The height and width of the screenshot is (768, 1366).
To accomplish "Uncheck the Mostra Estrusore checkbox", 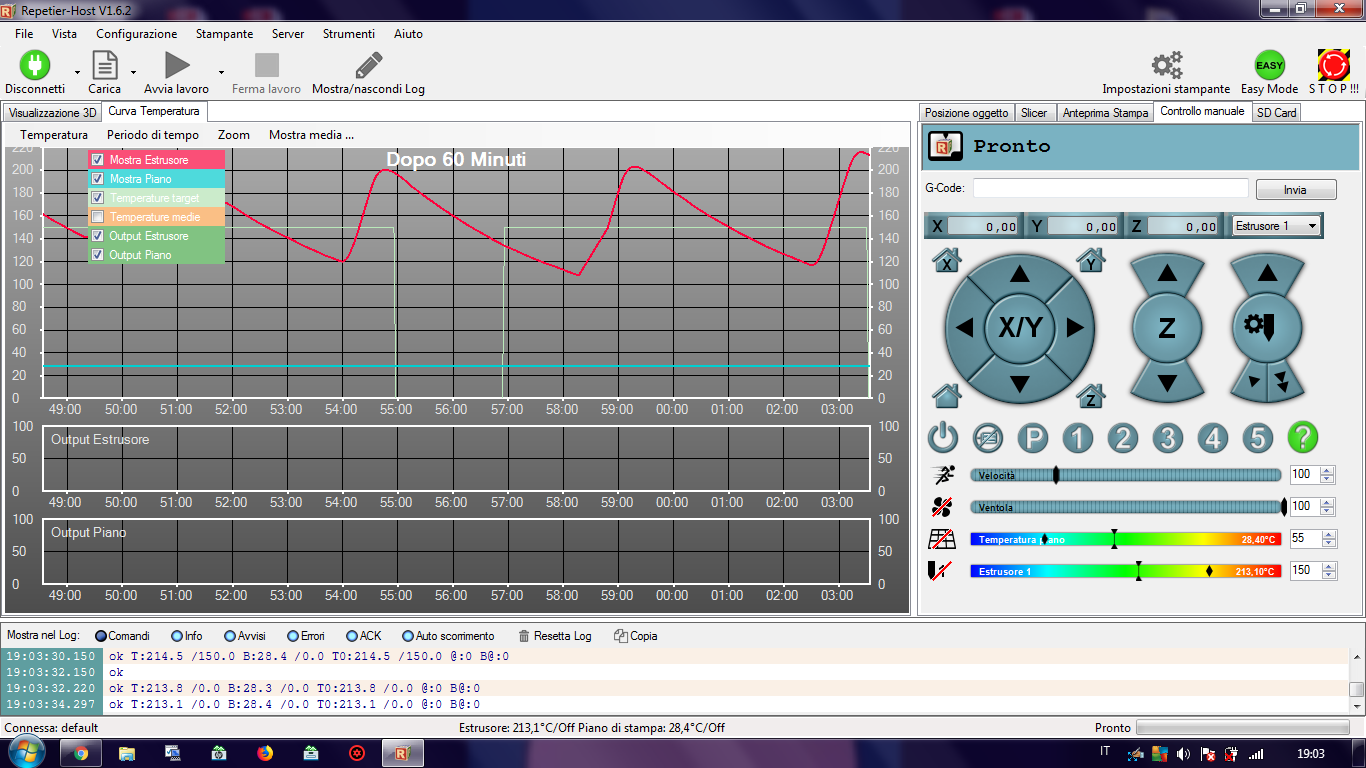I will click(x=98, y=160).
